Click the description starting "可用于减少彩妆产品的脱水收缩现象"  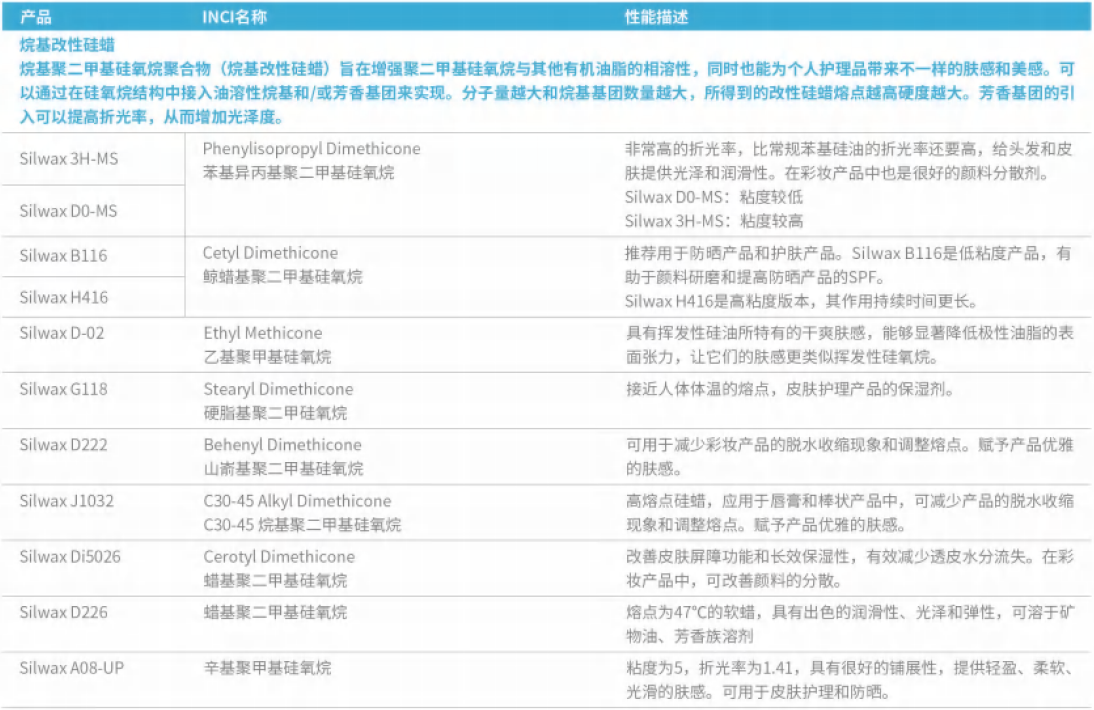(x=849, y=457)
